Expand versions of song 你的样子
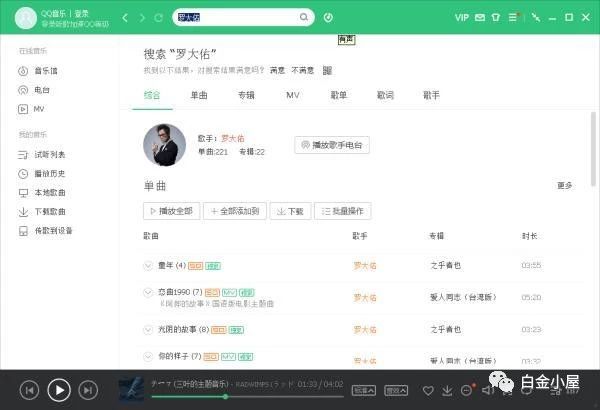This screenshot has height=410, width=600. [x=148, y=357]
